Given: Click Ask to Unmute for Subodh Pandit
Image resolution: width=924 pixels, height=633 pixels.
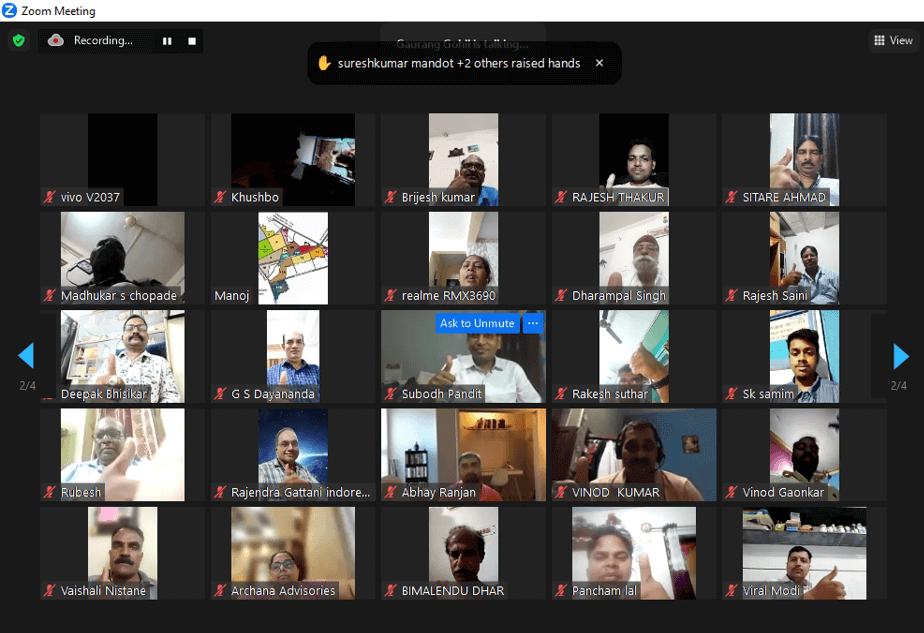Looking at the screenshot, I should point(477,323).
